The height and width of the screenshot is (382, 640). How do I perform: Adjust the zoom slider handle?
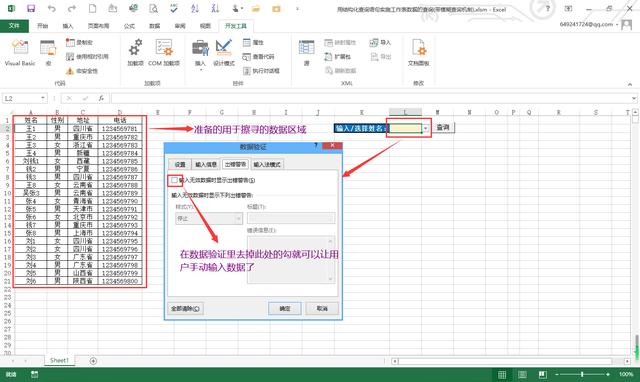pos(582,374)
